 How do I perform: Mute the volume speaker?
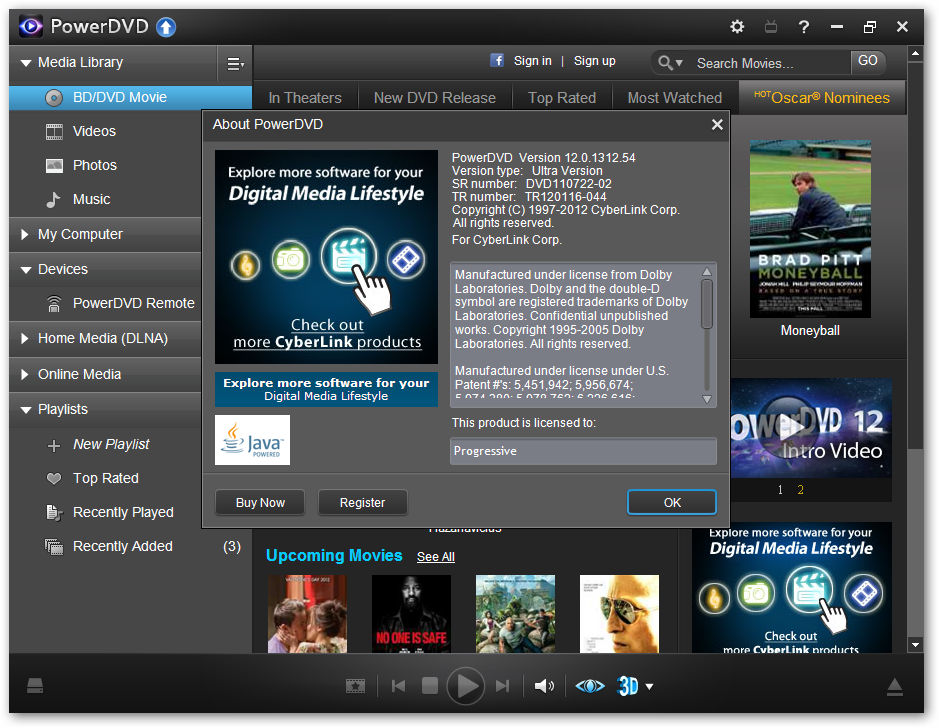(x=544, y=686)
